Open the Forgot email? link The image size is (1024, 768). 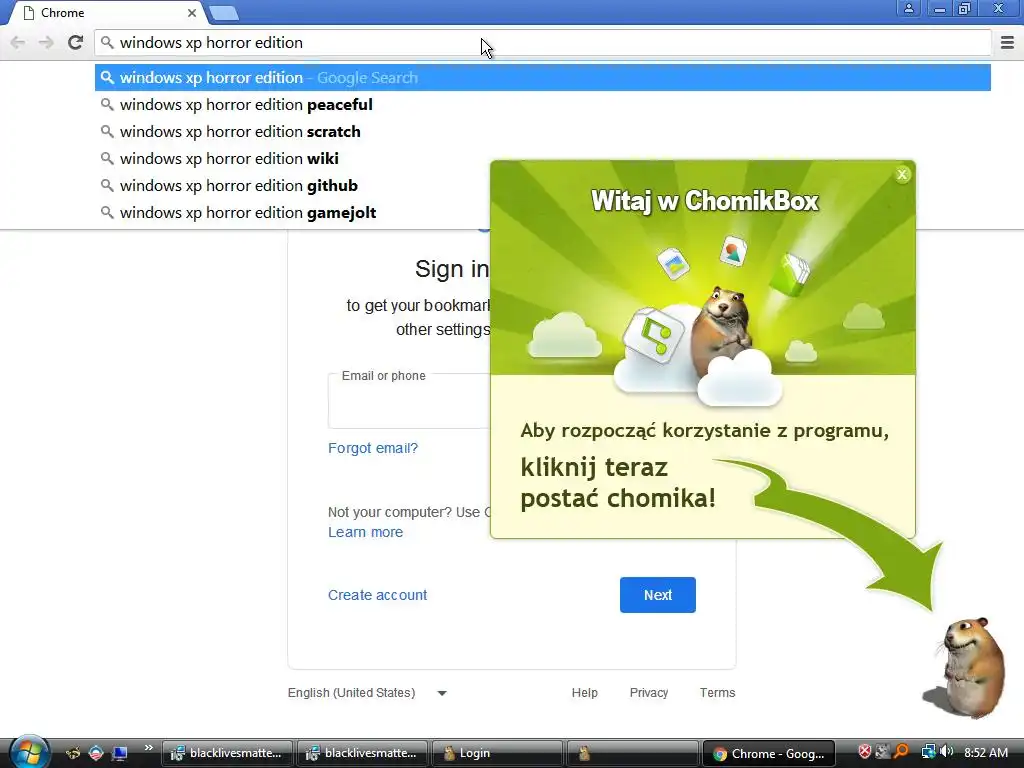click(373, 448)
